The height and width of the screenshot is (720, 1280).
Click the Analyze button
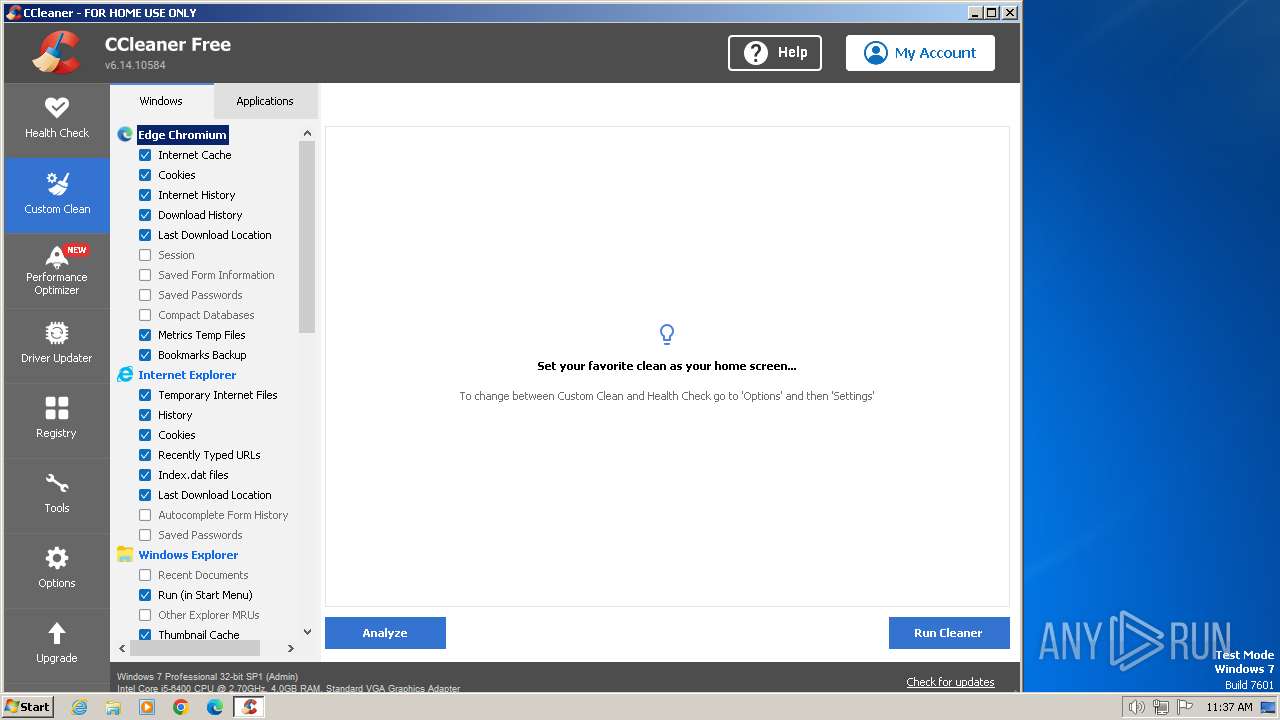[385, 633]
